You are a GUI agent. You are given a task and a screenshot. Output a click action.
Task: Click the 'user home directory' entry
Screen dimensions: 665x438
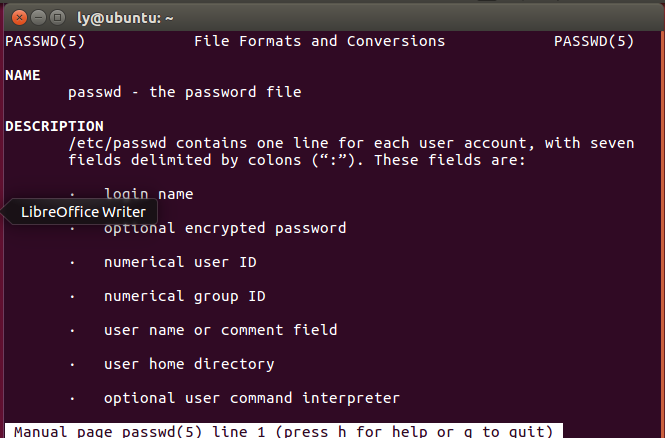(x=189, y=364)
